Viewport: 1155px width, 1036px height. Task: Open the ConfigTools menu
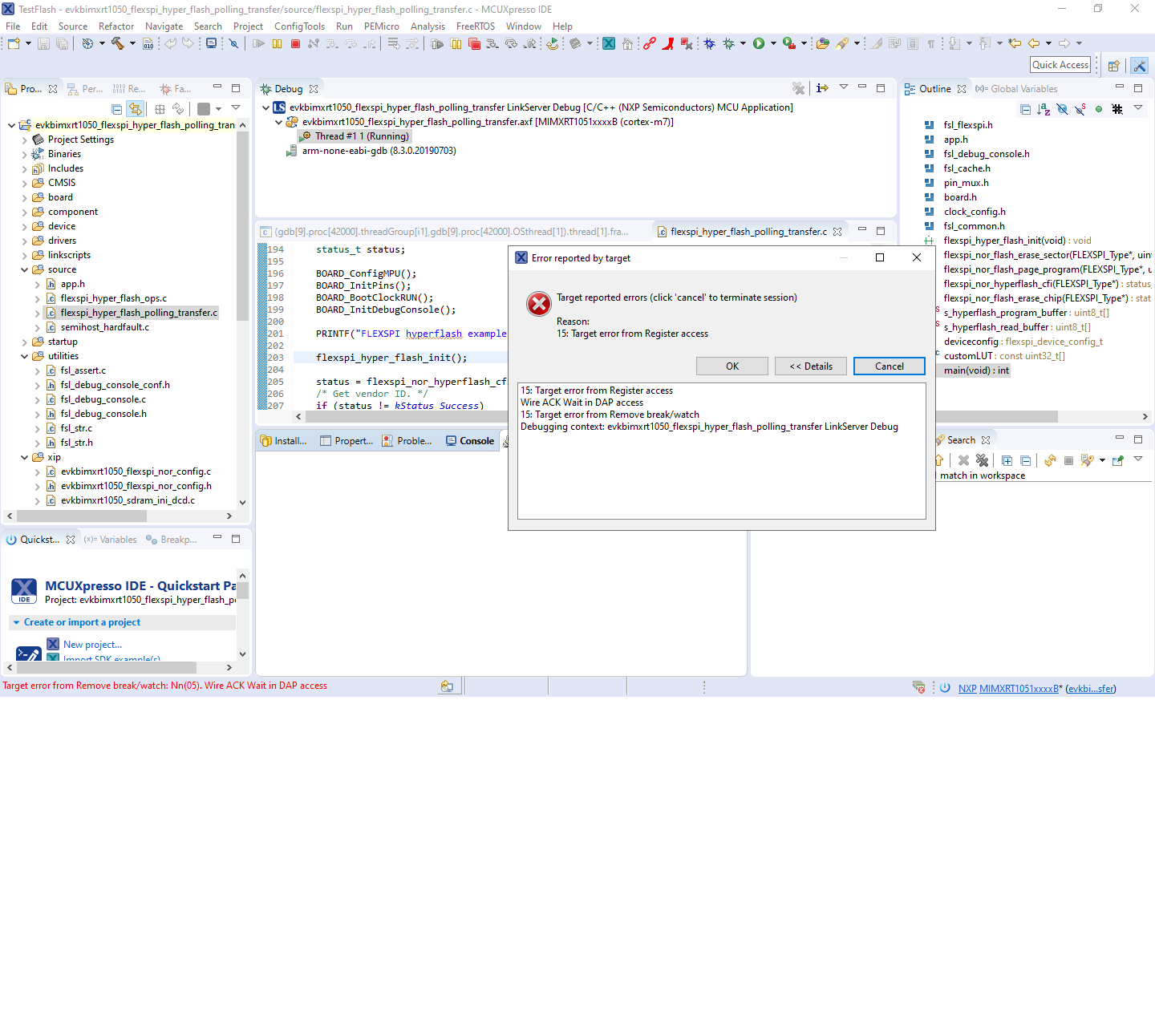[x=299, y=26]
